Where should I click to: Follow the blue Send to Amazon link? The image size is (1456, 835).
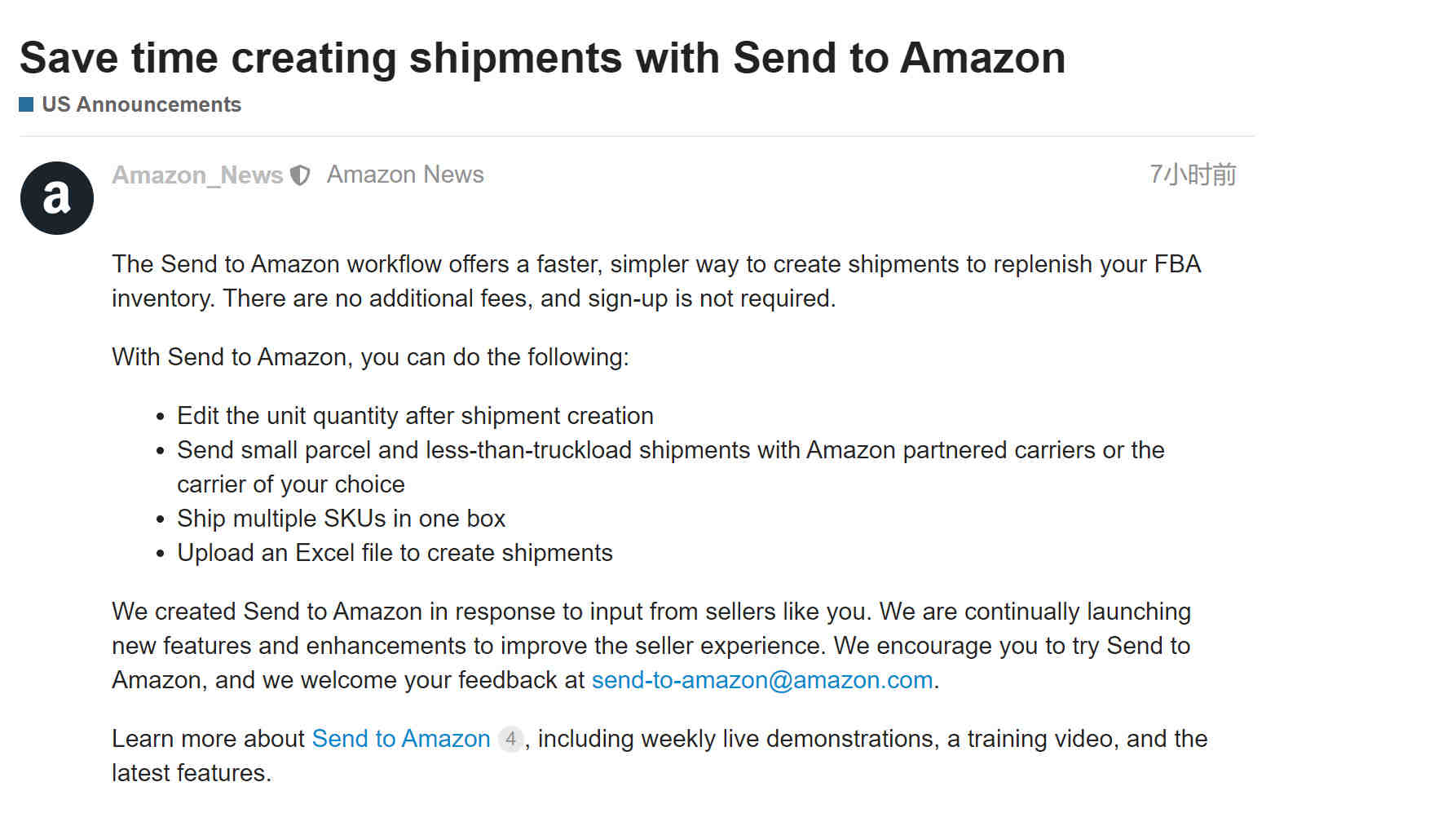401,739
